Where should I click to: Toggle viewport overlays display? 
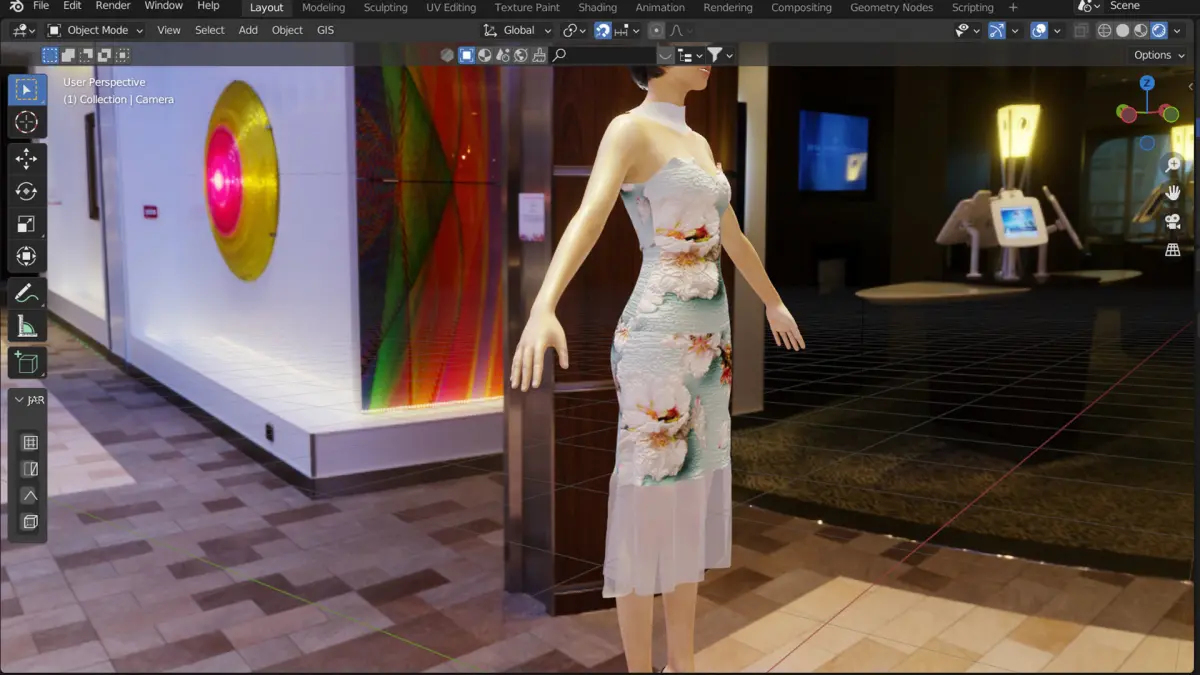1039,30
